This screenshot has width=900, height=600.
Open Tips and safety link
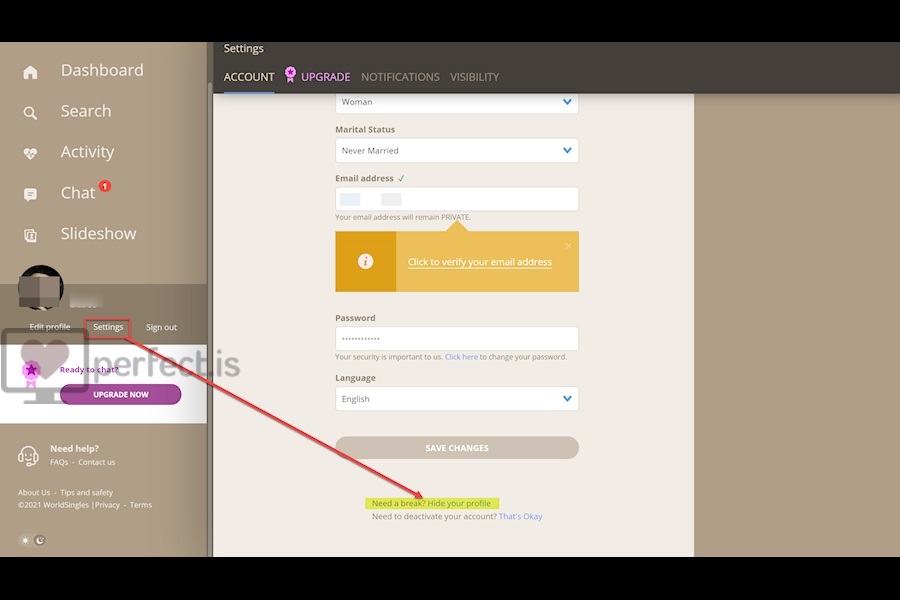click(87, 492)
